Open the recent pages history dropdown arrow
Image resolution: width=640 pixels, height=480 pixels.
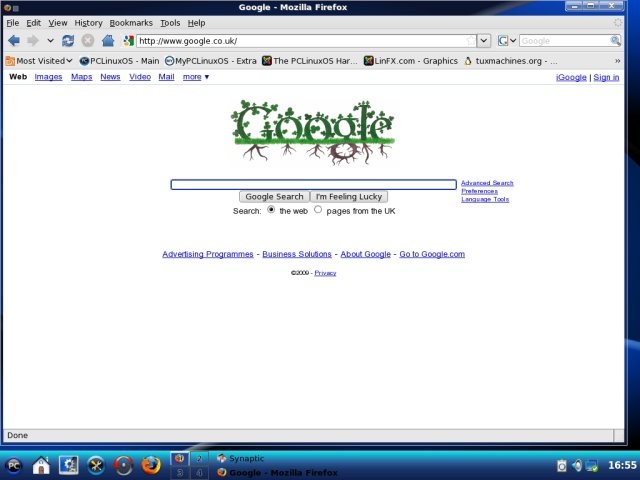point(50,40)
